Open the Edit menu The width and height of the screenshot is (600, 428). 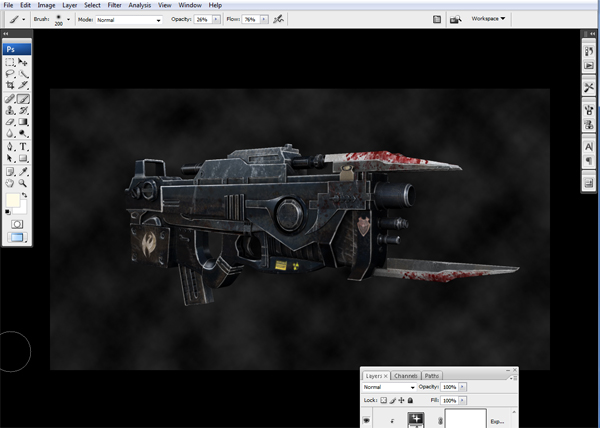coord(25,5)
